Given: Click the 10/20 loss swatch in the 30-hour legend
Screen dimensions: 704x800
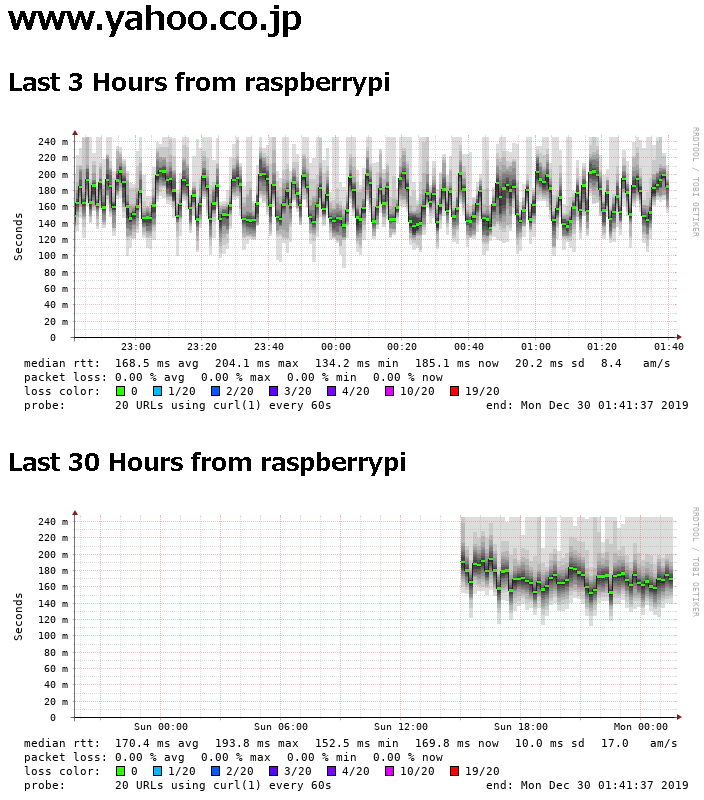Looking at the screenshot, I should tap(389, 771).
